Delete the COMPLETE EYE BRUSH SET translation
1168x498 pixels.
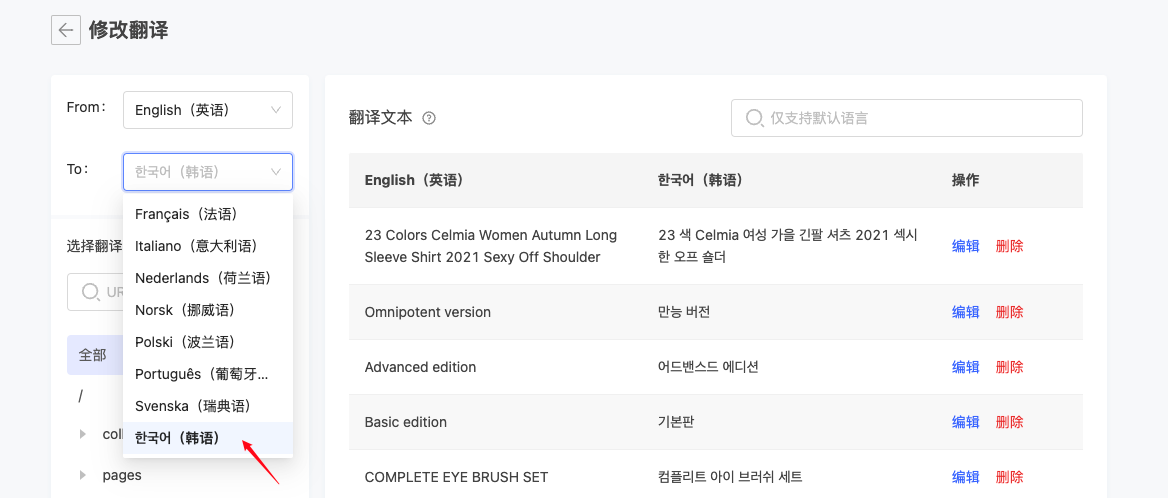(x=1009, y=477)
